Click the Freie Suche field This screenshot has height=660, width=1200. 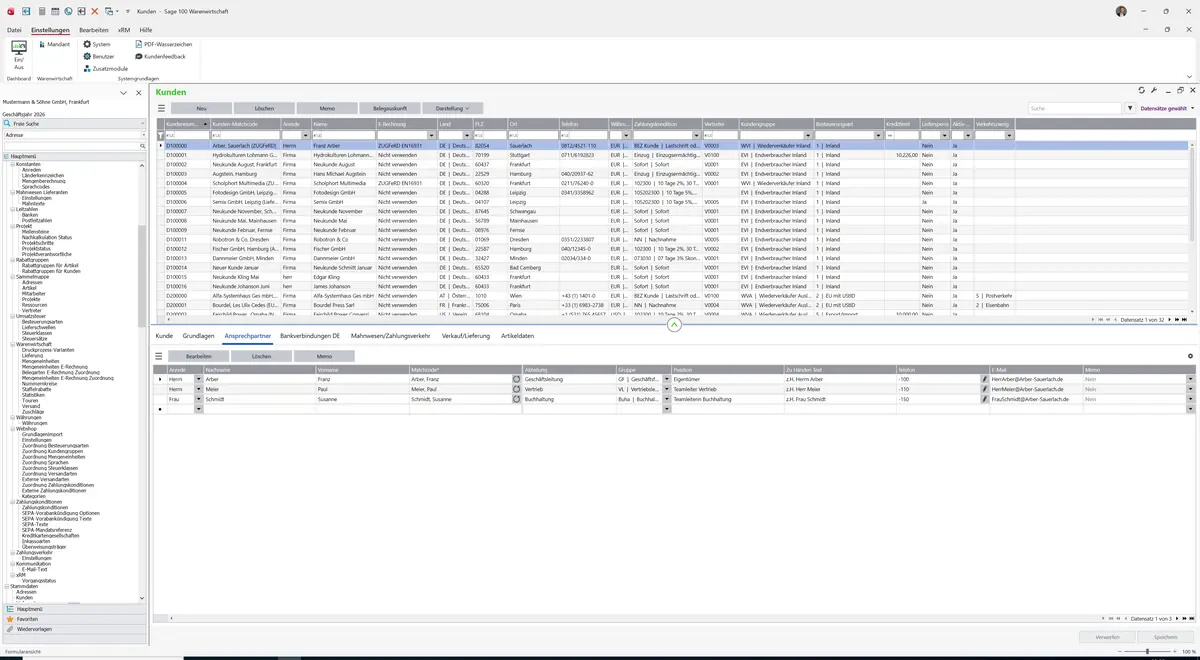[x=74, y=123]
